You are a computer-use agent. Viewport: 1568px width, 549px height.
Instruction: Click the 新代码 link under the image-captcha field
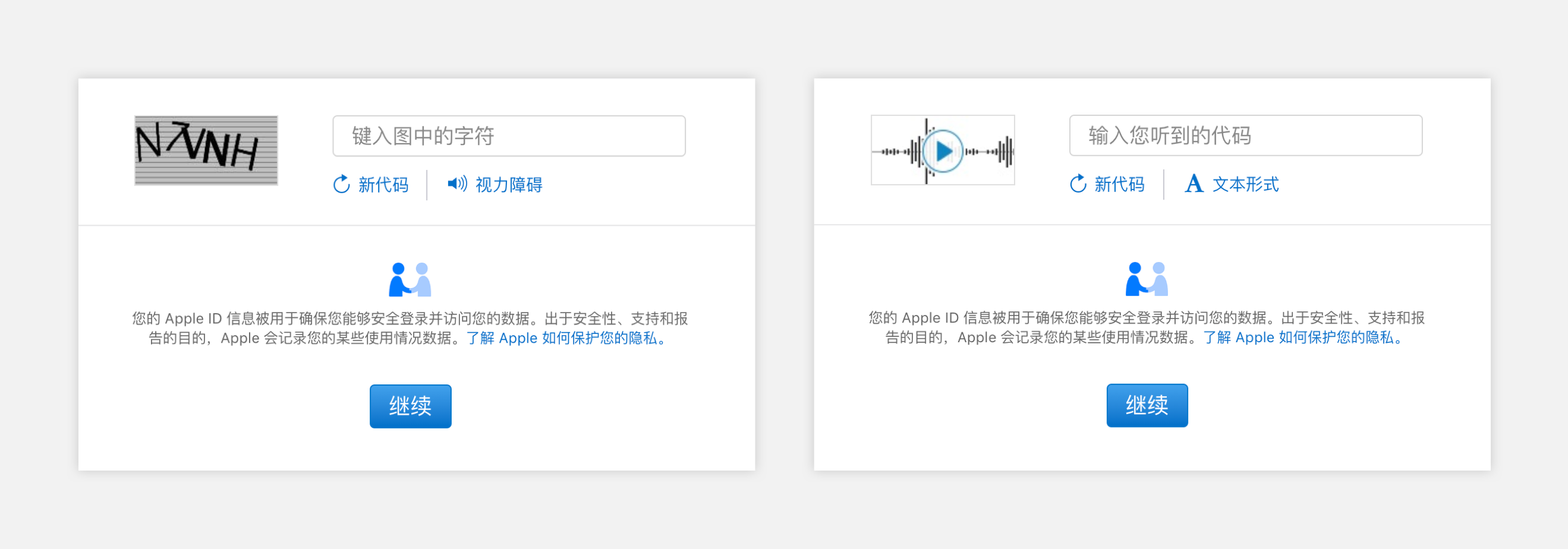tap(383, 184)
